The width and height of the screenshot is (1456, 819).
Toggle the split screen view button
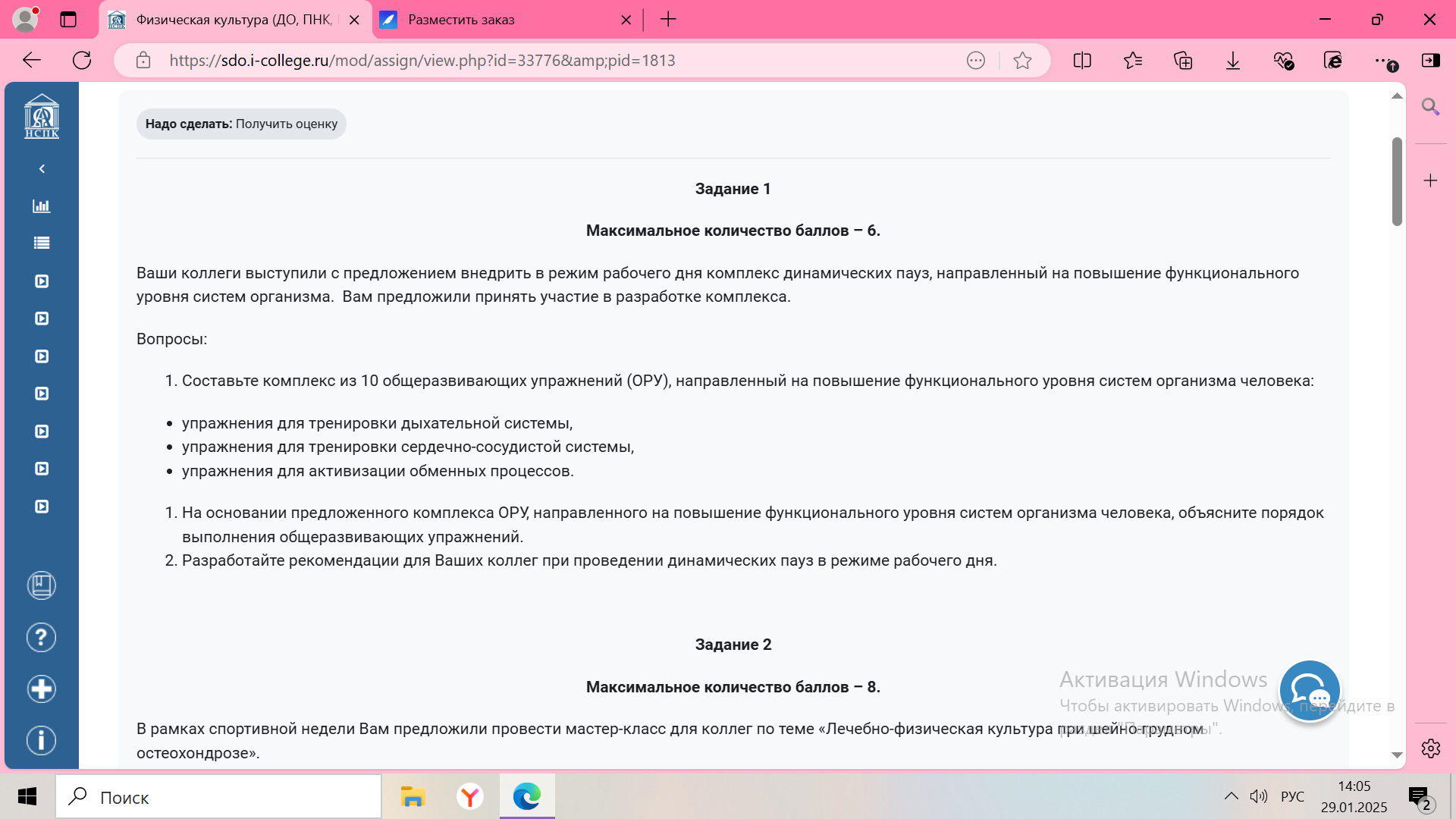[x=1082, y=61]
